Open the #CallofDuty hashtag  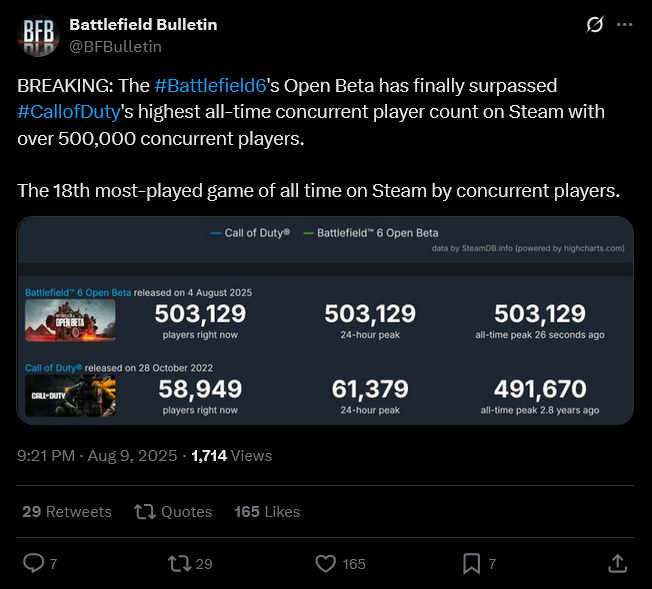pyautogui.click(x=69, y=112)
